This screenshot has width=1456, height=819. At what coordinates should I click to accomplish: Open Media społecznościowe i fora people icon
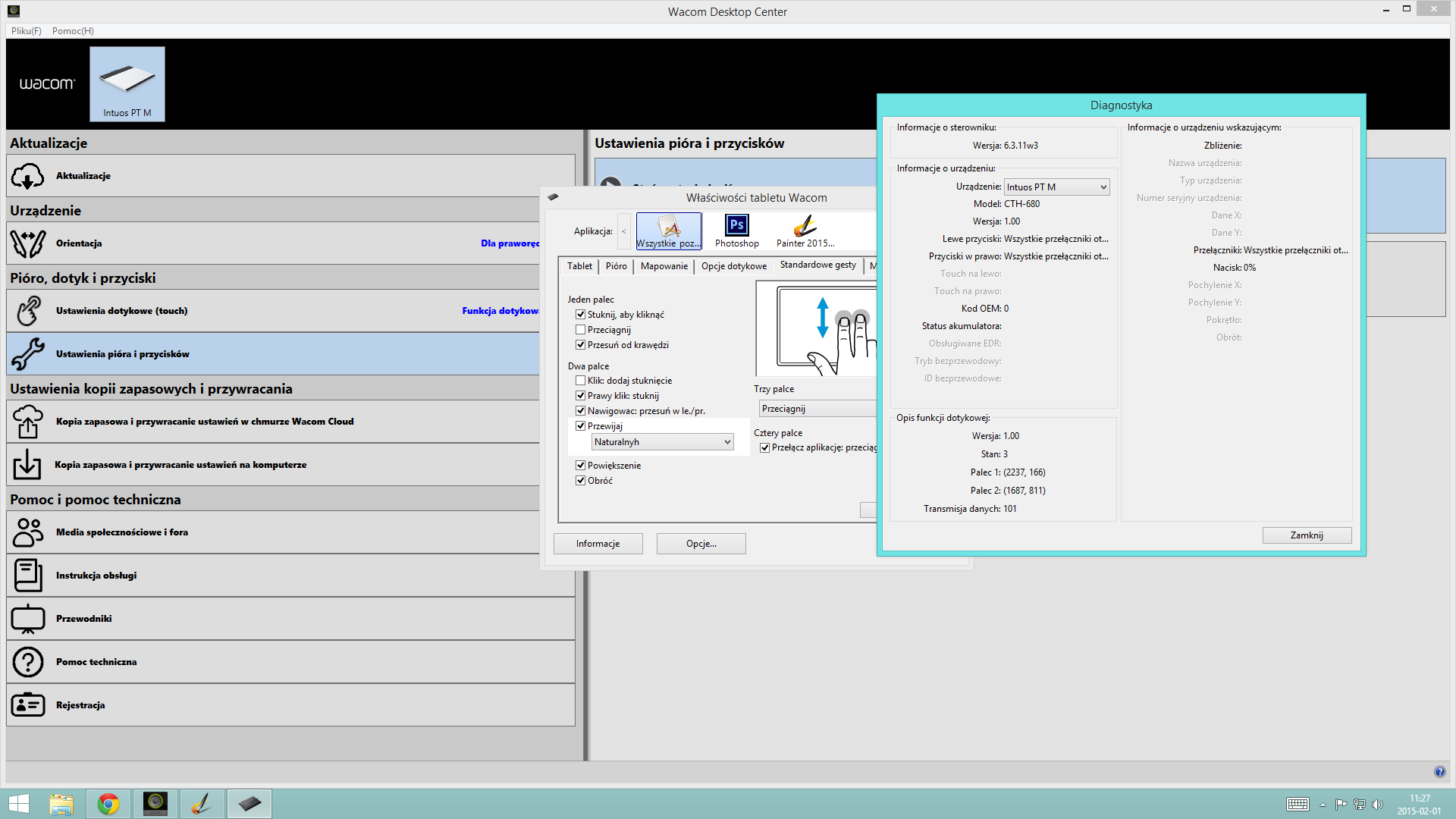click(x=28, y=532)
